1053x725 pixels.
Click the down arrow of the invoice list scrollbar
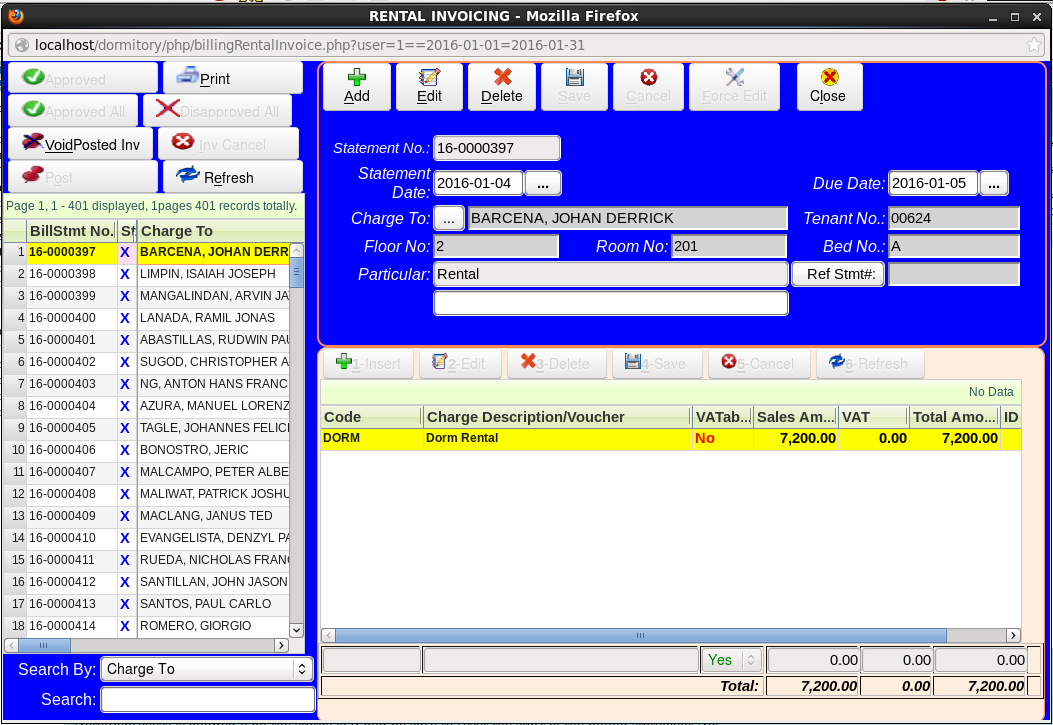pos(296,630)
